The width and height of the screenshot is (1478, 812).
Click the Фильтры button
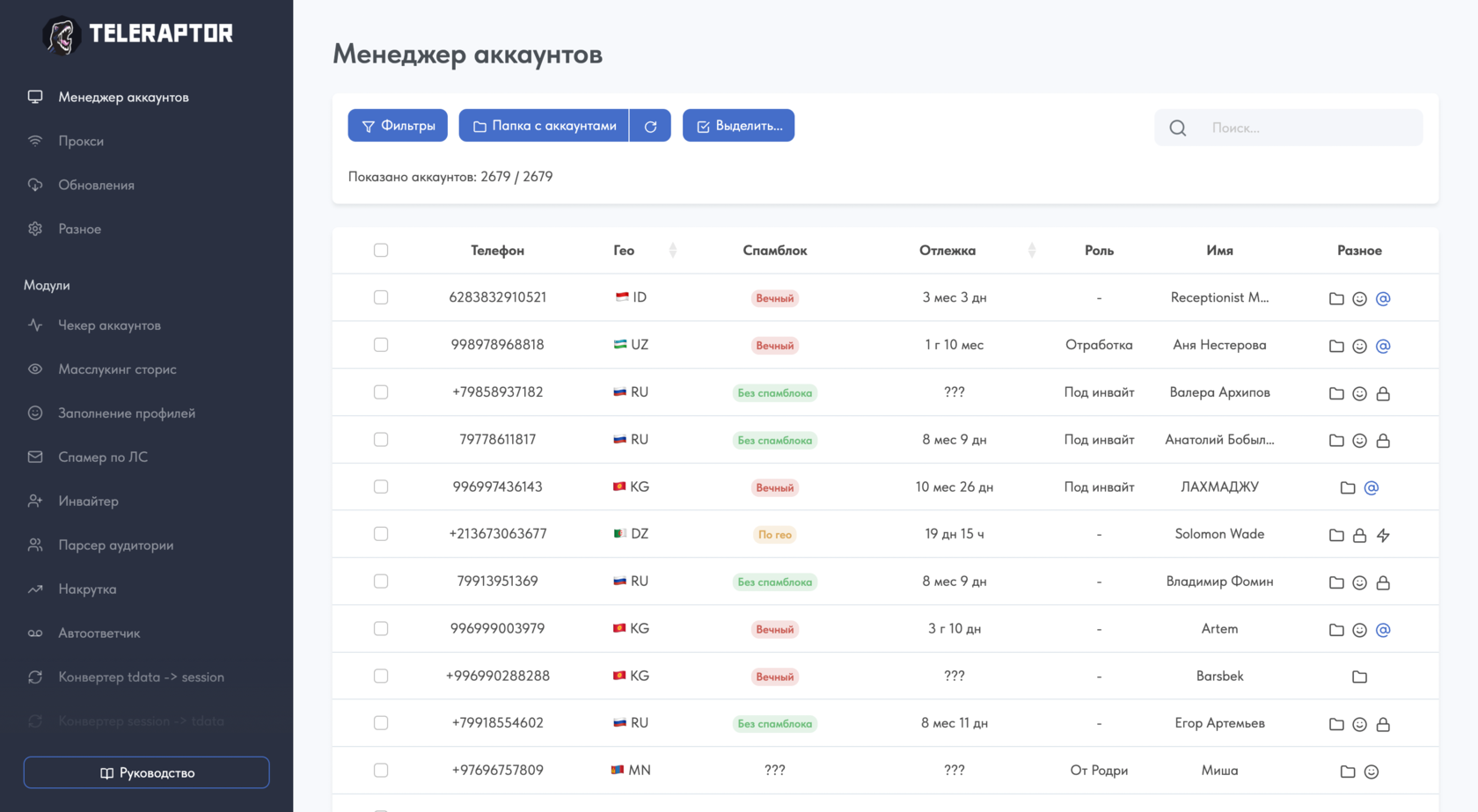[398, 126]
